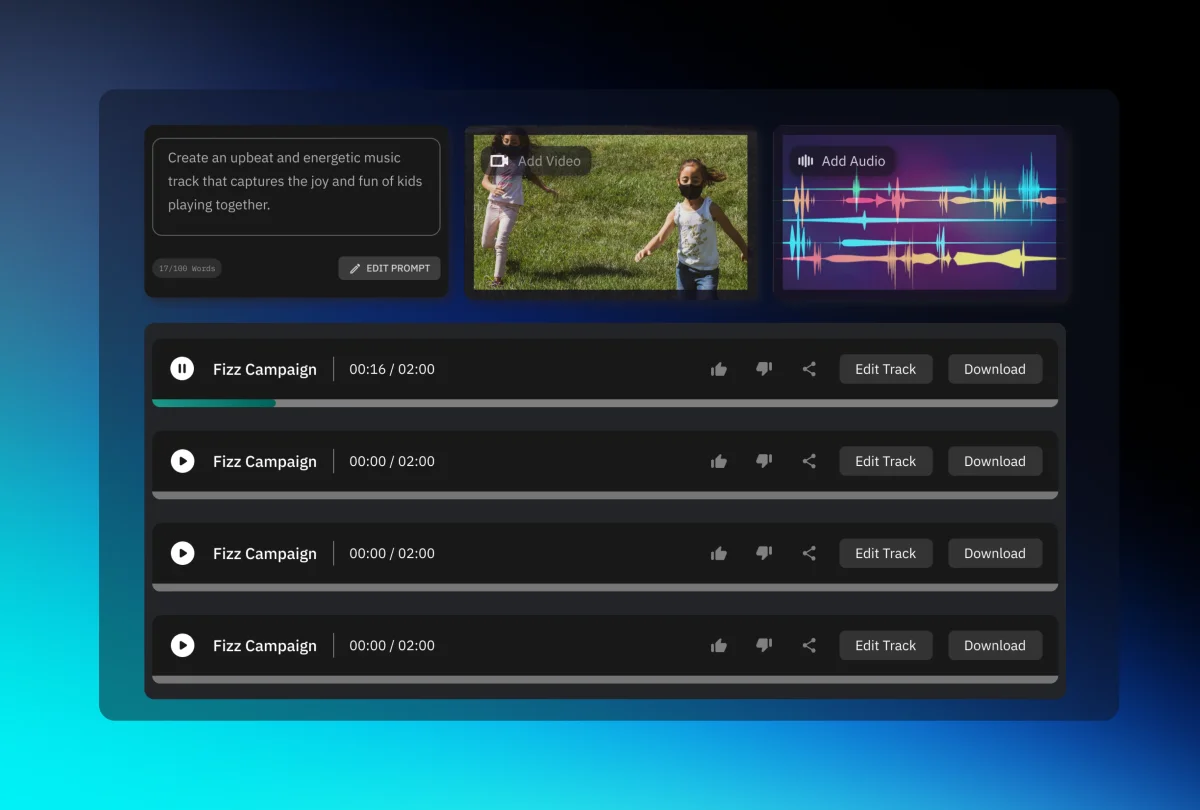Like the third Fizz Campaign track
1200x810 pixels.
click(719, 553)
